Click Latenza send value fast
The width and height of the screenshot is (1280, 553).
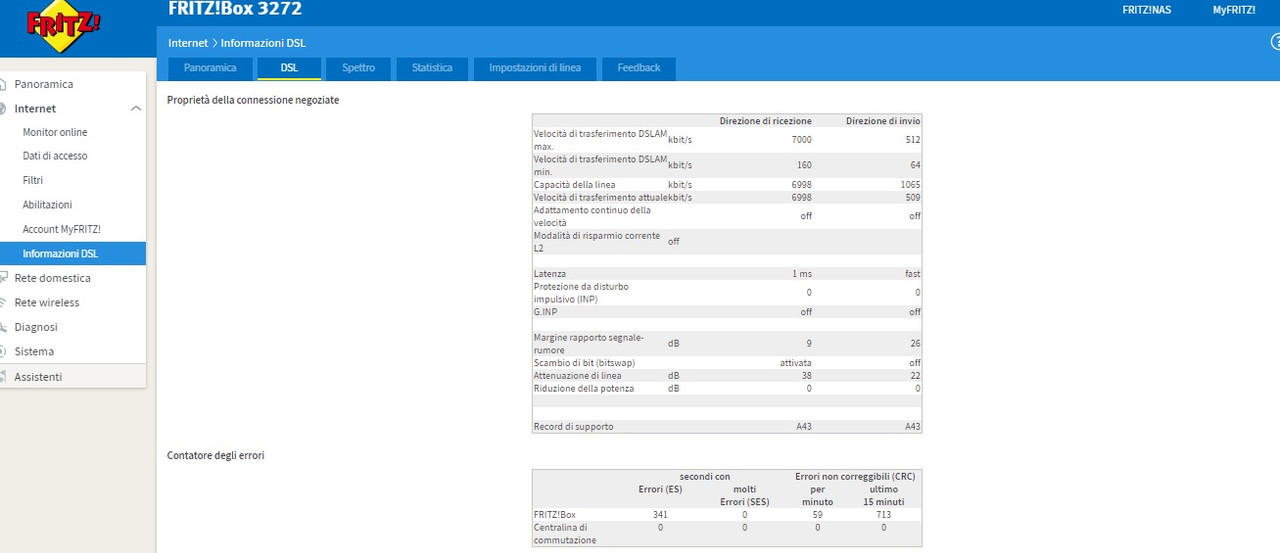coord(913,274)
